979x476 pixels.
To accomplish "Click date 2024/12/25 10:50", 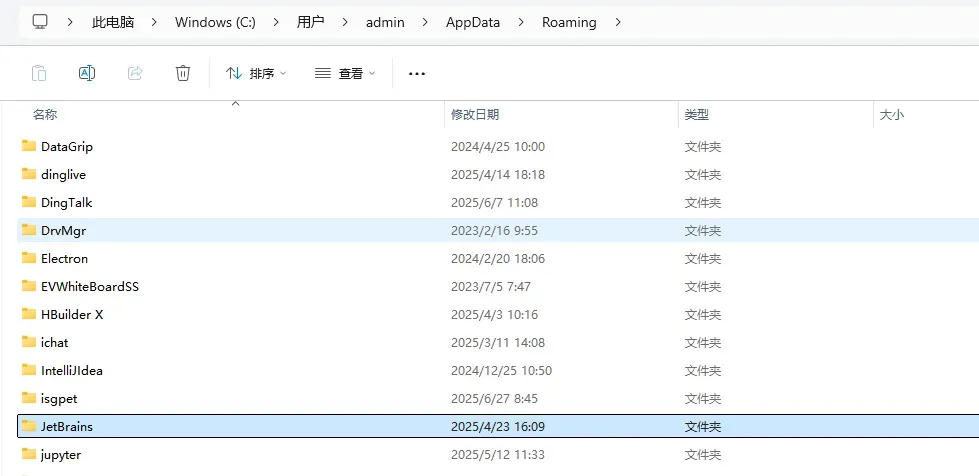I will (502, 370).
